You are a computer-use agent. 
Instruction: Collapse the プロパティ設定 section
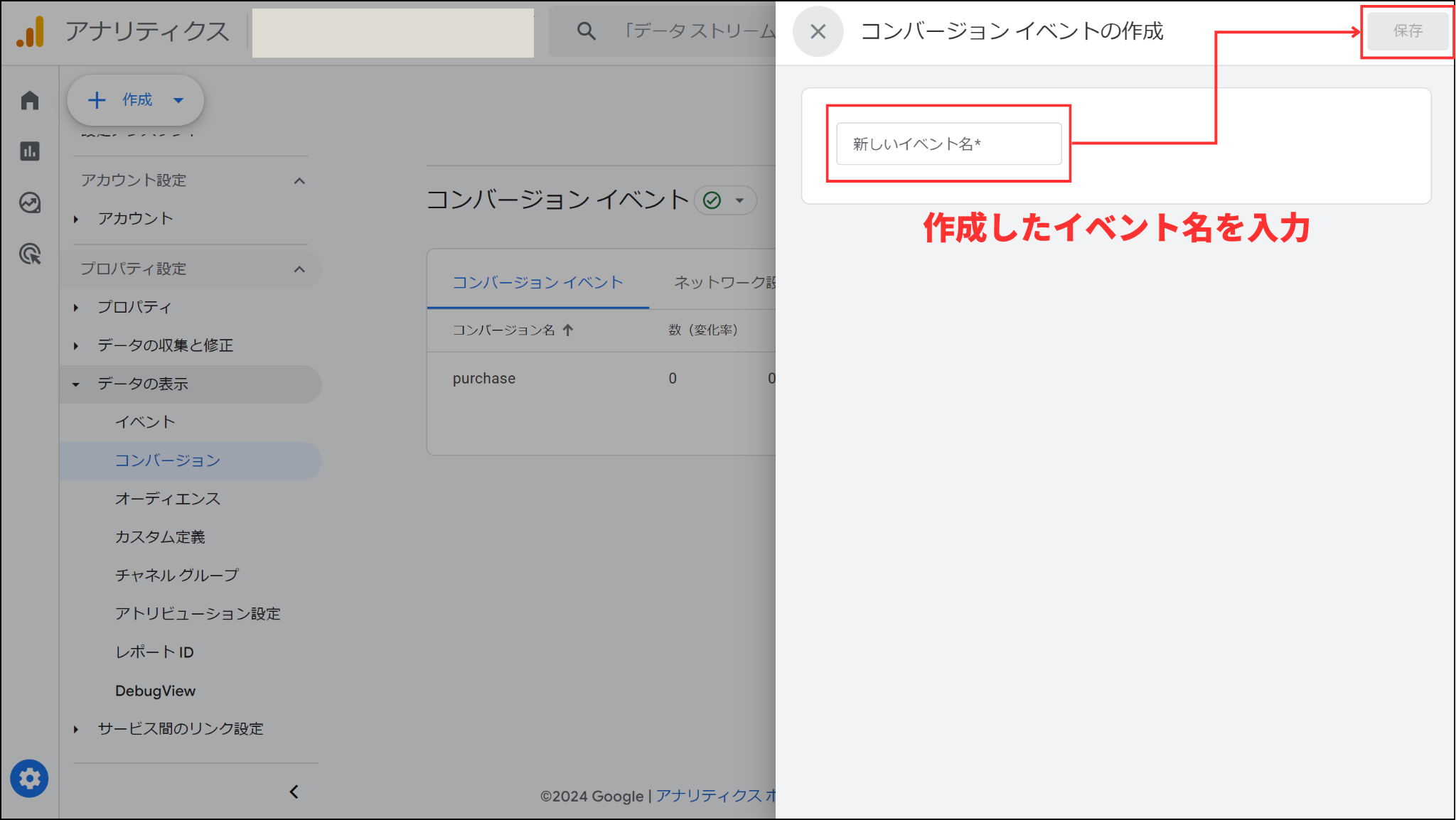coord(299,269)
